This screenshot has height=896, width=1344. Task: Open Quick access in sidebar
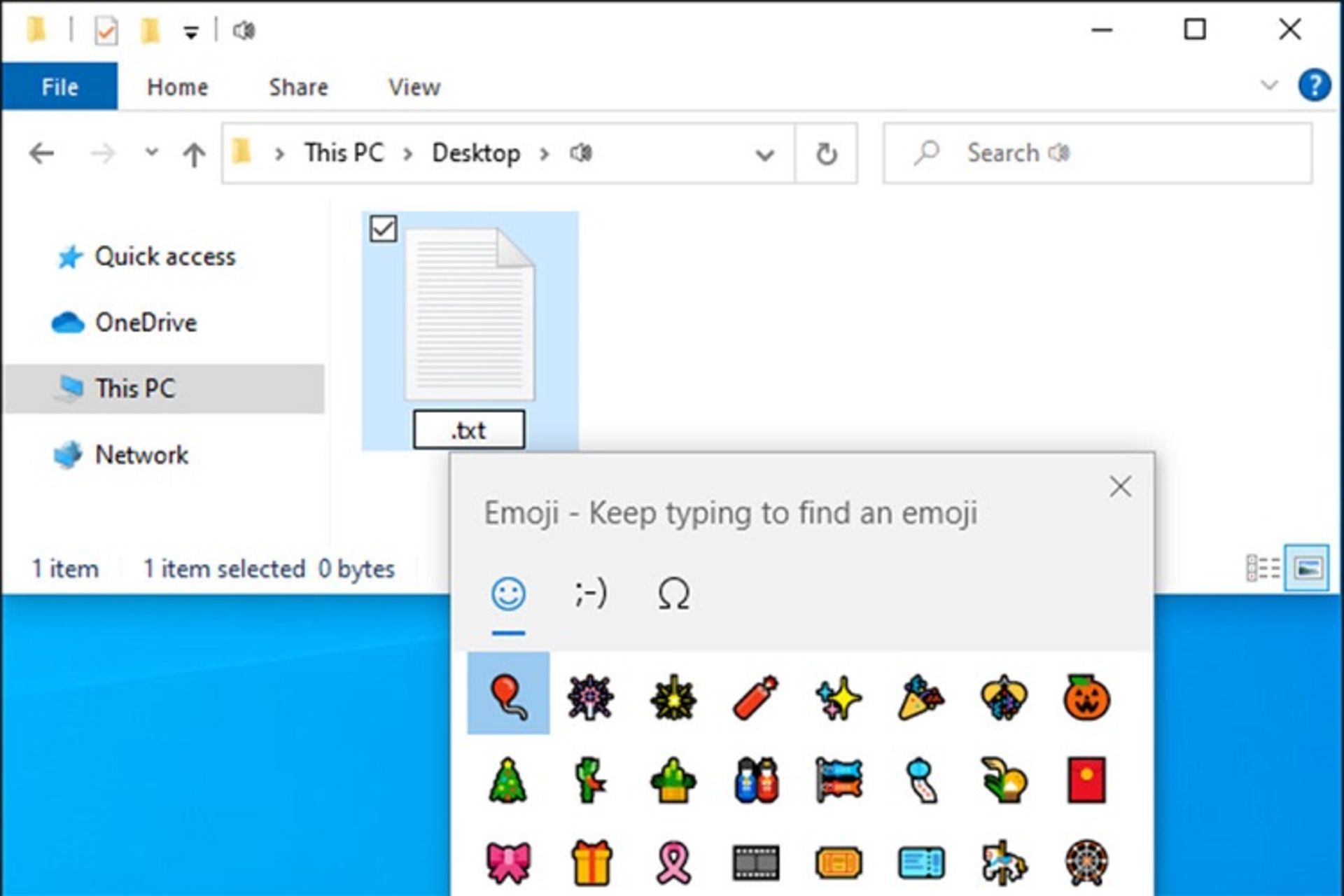click(x=165, y=256)
